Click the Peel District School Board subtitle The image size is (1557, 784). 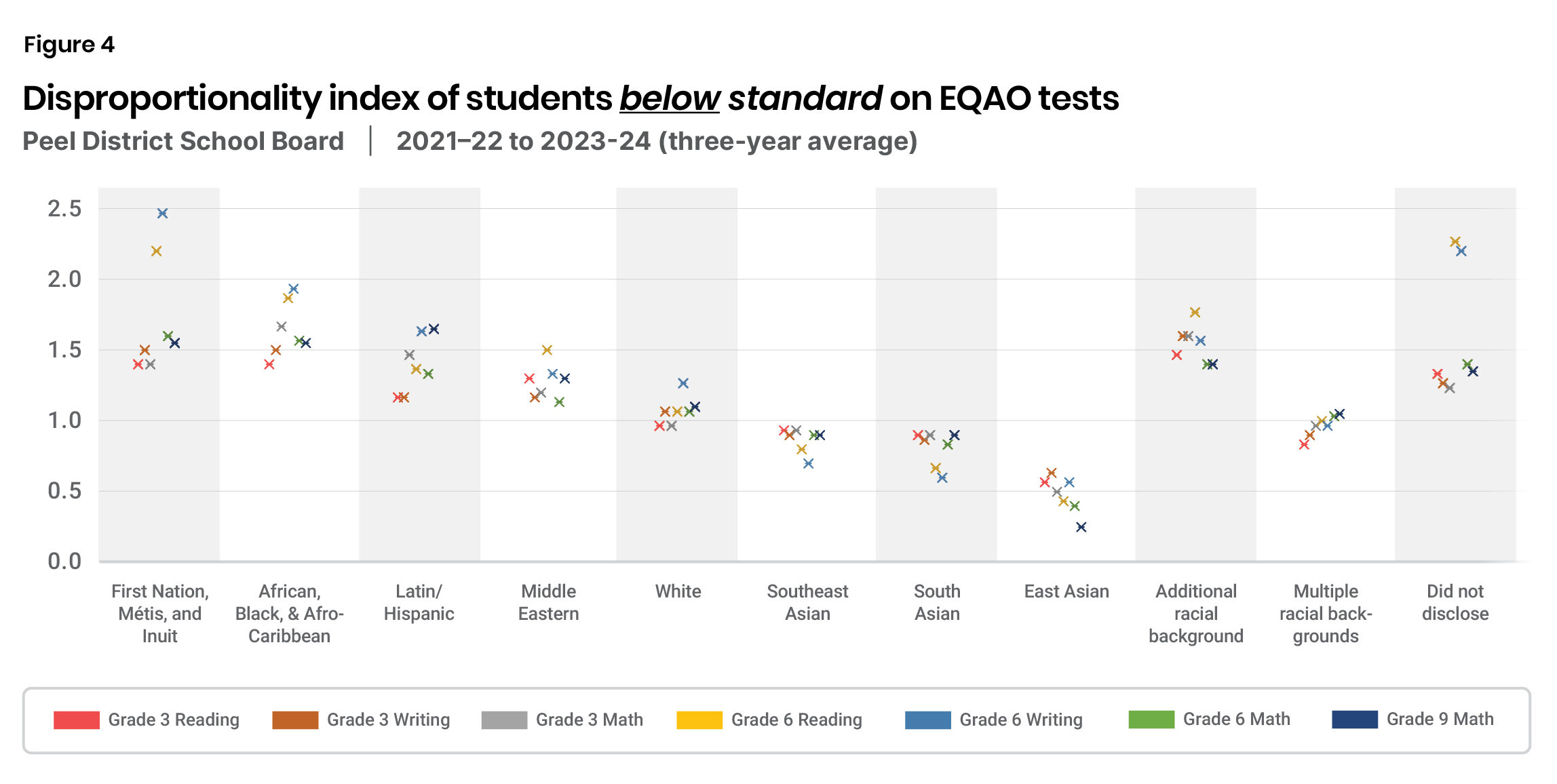click(x=183, y=141)
